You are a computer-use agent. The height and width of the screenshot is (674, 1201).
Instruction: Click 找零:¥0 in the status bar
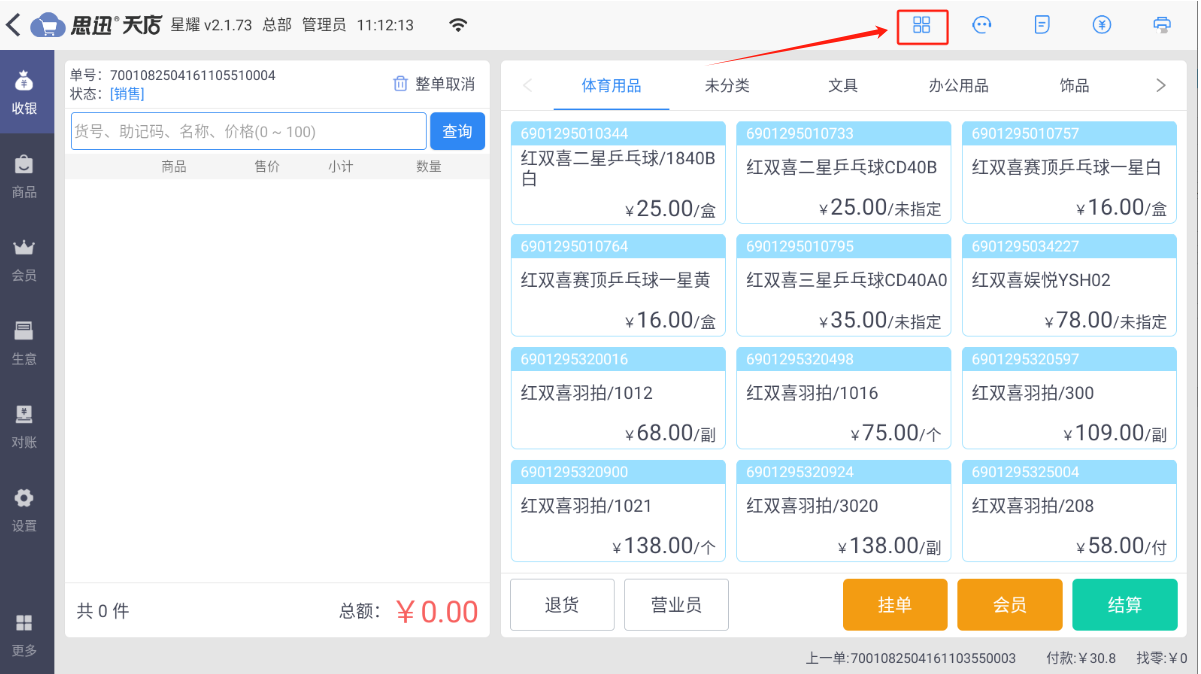coord(1162,658)
